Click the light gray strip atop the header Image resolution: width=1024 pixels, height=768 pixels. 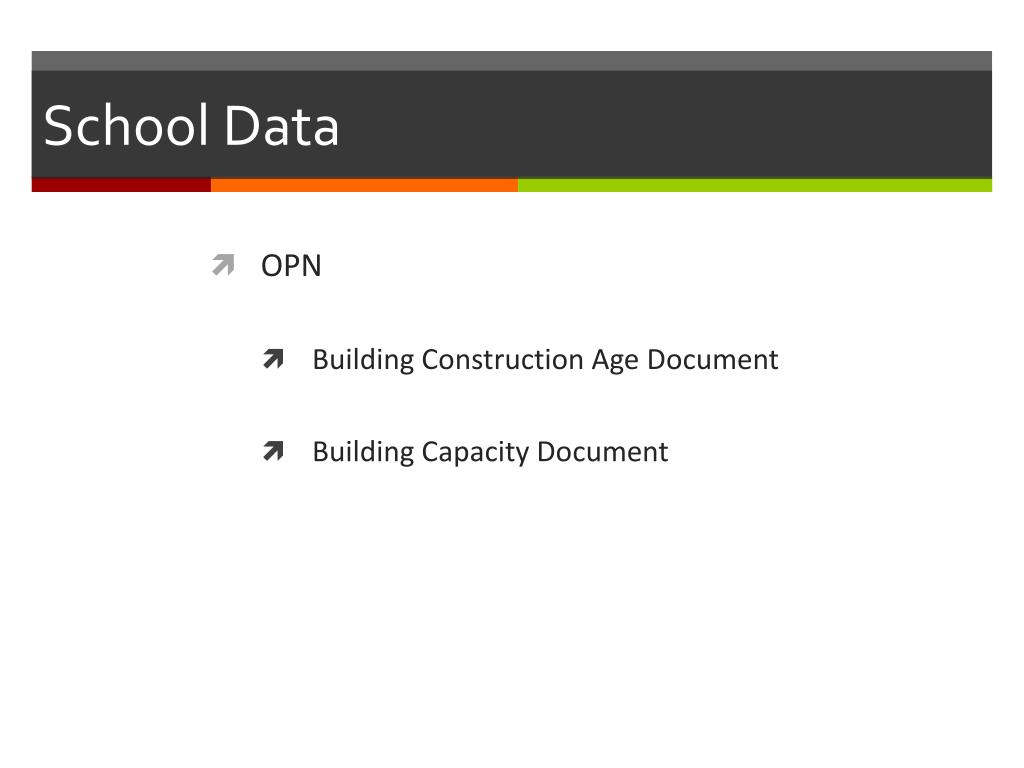click(x=512, y=61)
